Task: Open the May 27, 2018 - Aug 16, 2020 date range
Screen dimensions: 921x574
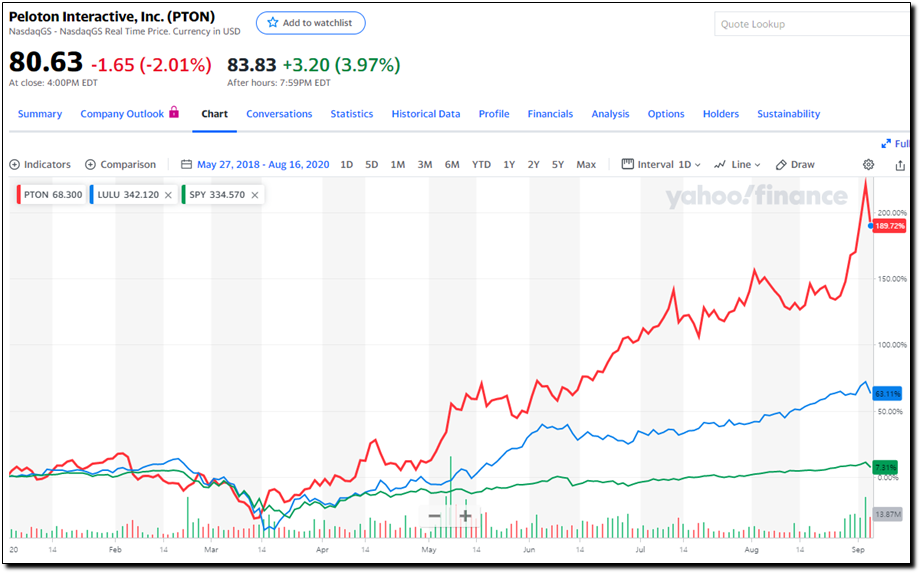Action: (263, 165)
